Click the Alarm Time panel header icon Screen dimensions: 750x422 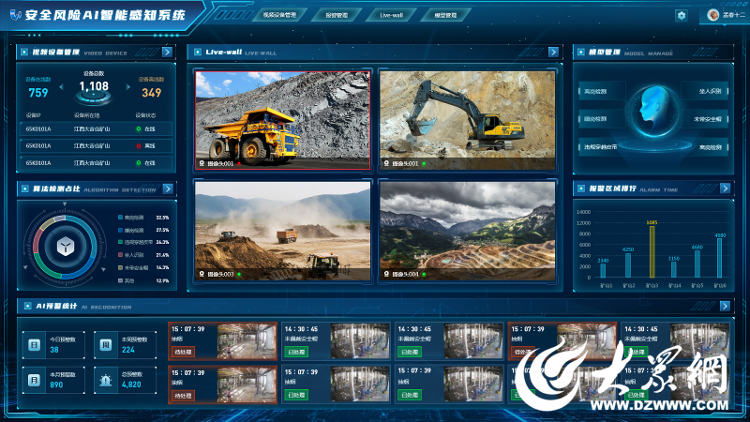[581, 189]
